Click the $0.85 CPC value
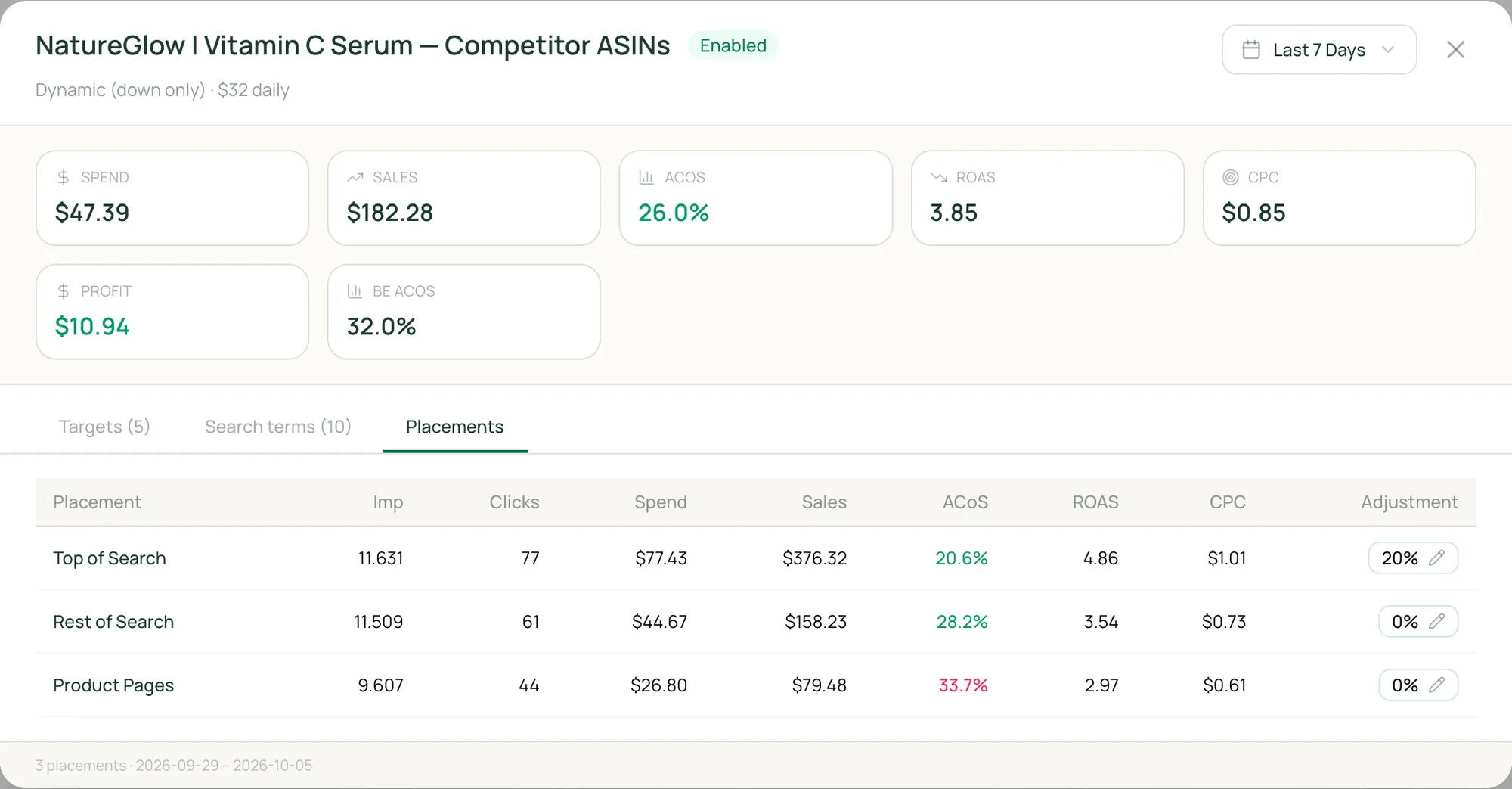 click(1253, 213)
